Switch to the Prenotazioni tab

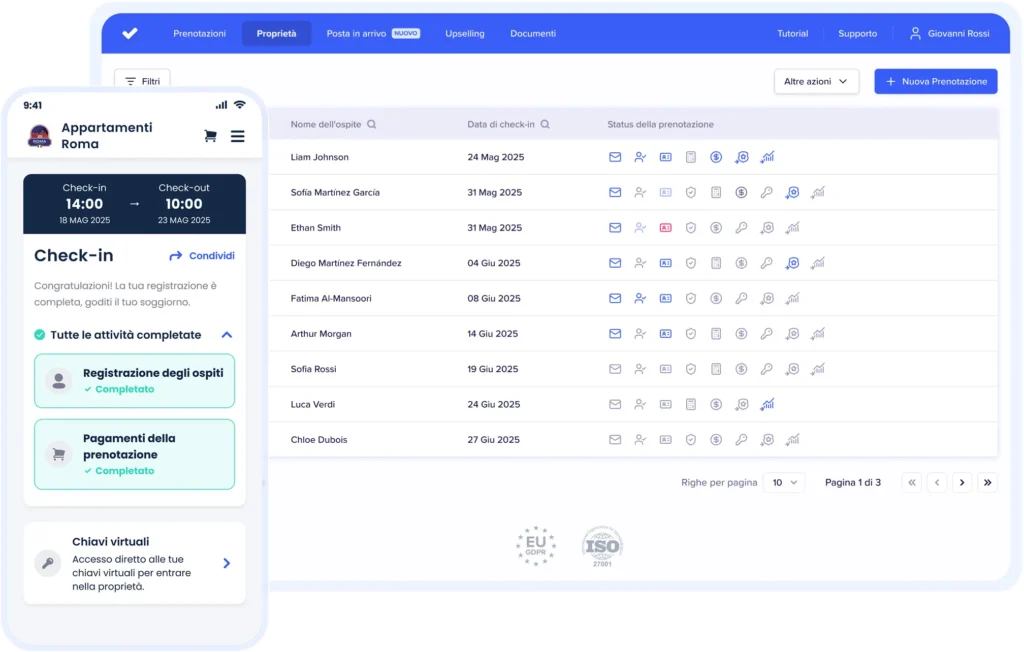pyautogui.click(x=199, y=34)
